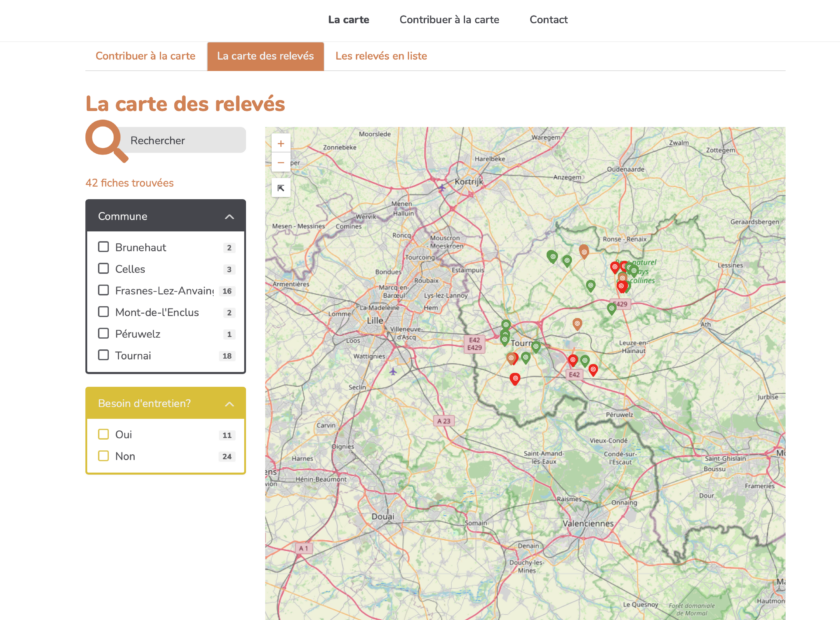The height and width of the screenshot is (620, 840).
Task: Click orange marker north of Leuze-en-Hainaut
Action: pos(577,324)
